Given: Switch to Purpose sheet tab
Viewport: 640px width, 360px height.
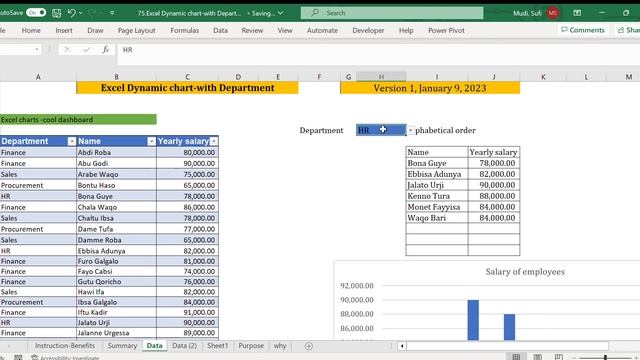Looking at the screenshot, I should point(251,346).
